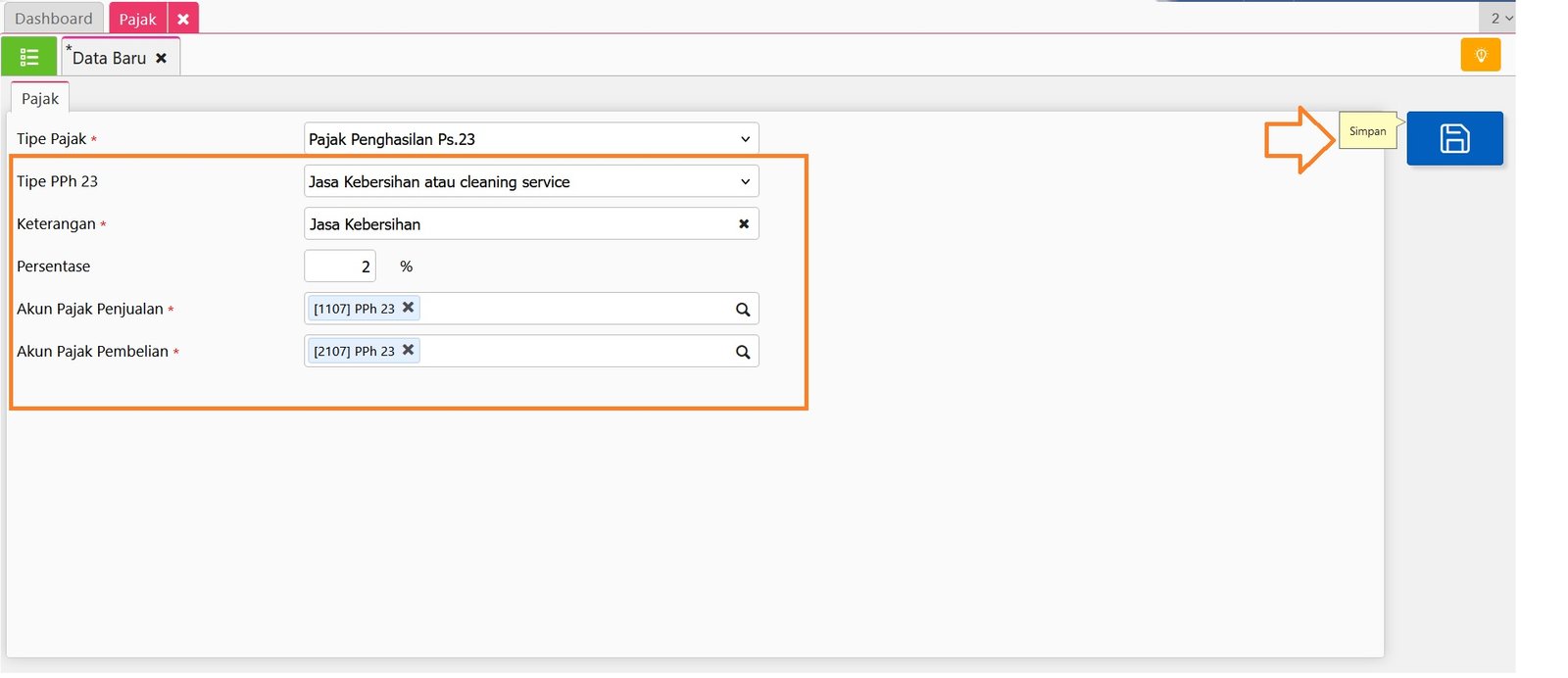Remove the [1107] PPh 23 account tag
Image resolution: width=1568 pixels, height=678 pixels.
tap(409, 308)
